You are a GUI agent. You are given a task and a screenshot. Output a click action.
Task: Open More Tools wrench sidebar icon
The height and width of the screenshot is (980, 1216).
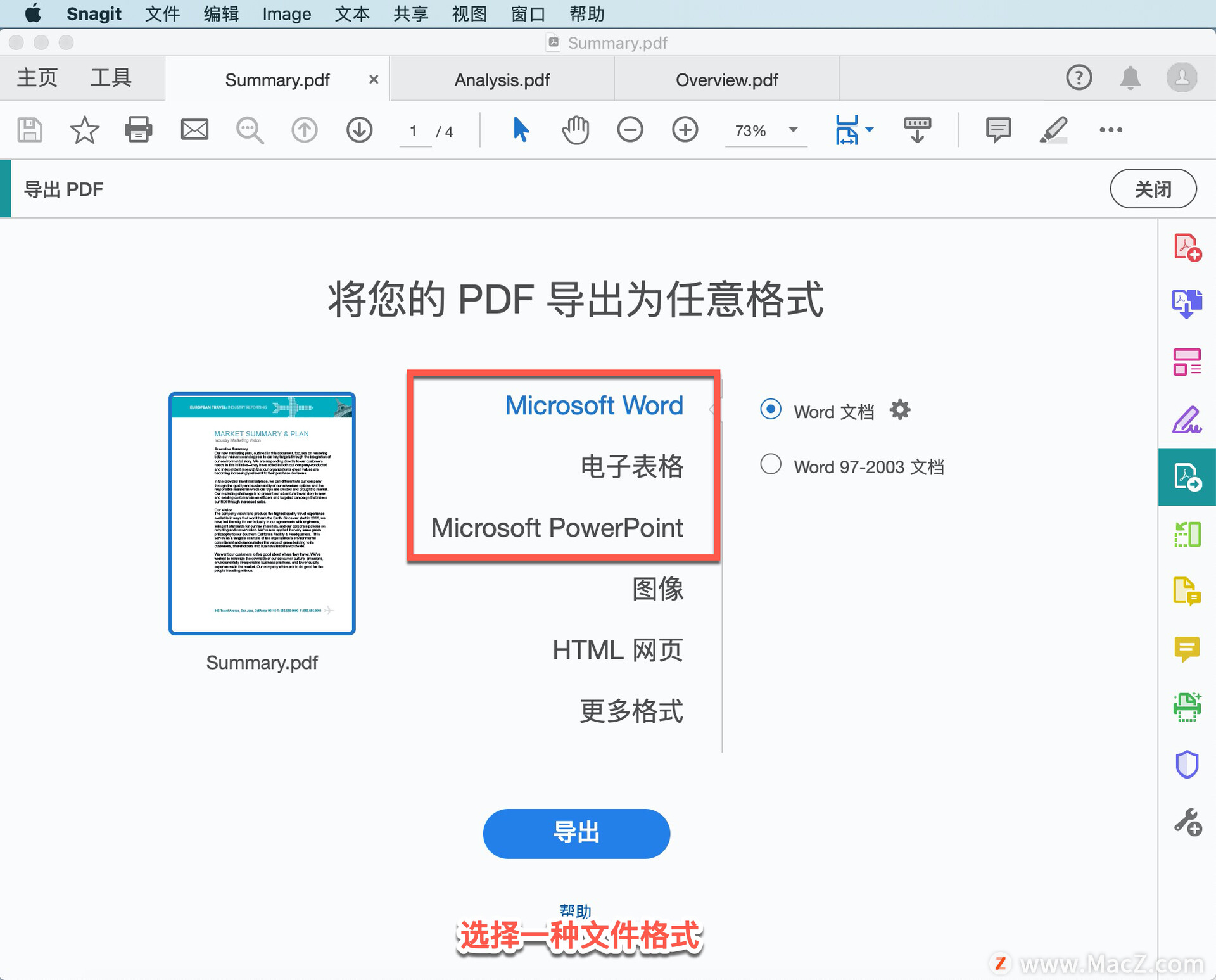(1187, 822)
